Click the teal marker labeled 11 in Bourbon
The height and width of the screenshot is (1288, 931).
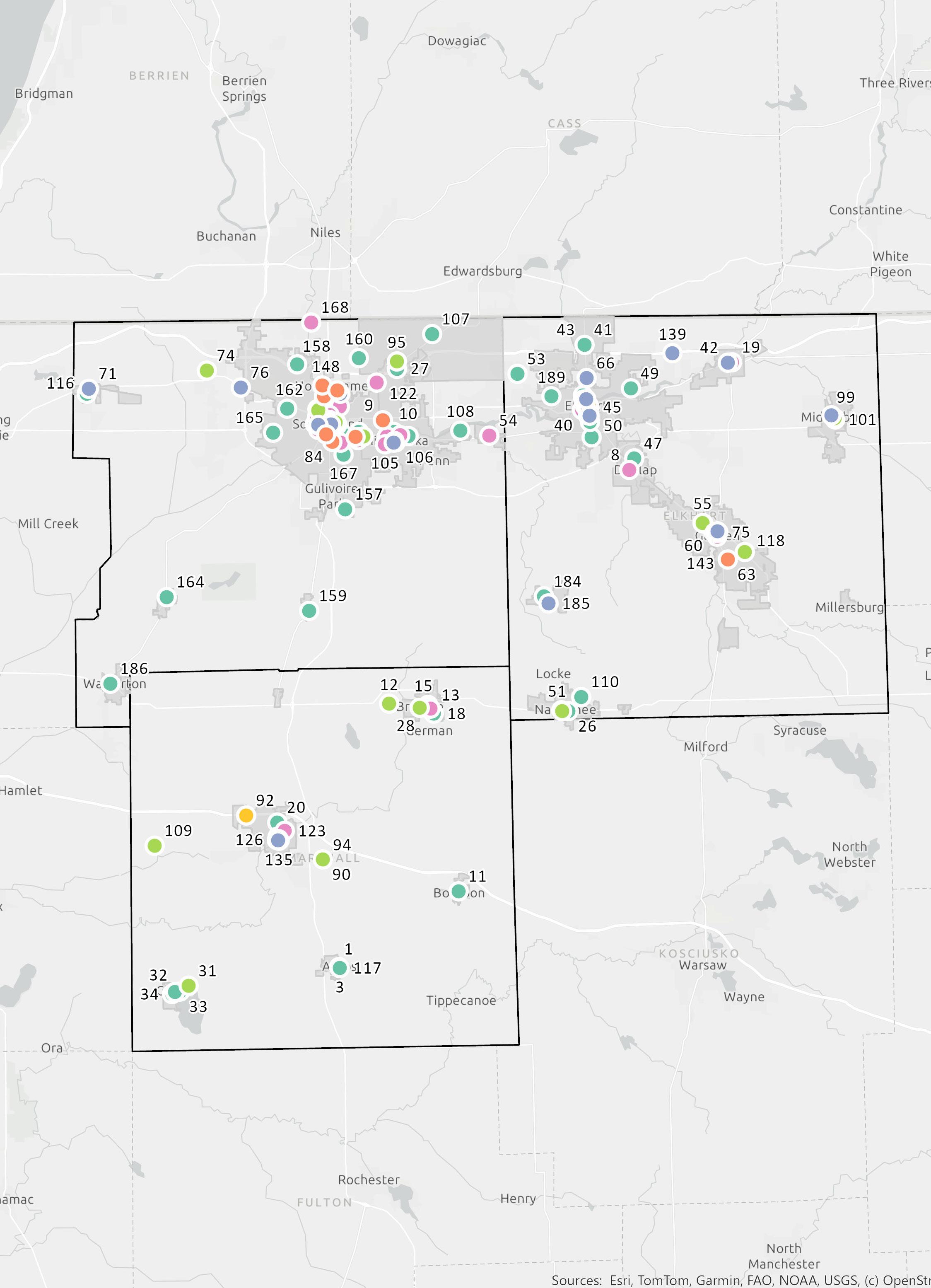pyautogui.click(x=459, y=891)
